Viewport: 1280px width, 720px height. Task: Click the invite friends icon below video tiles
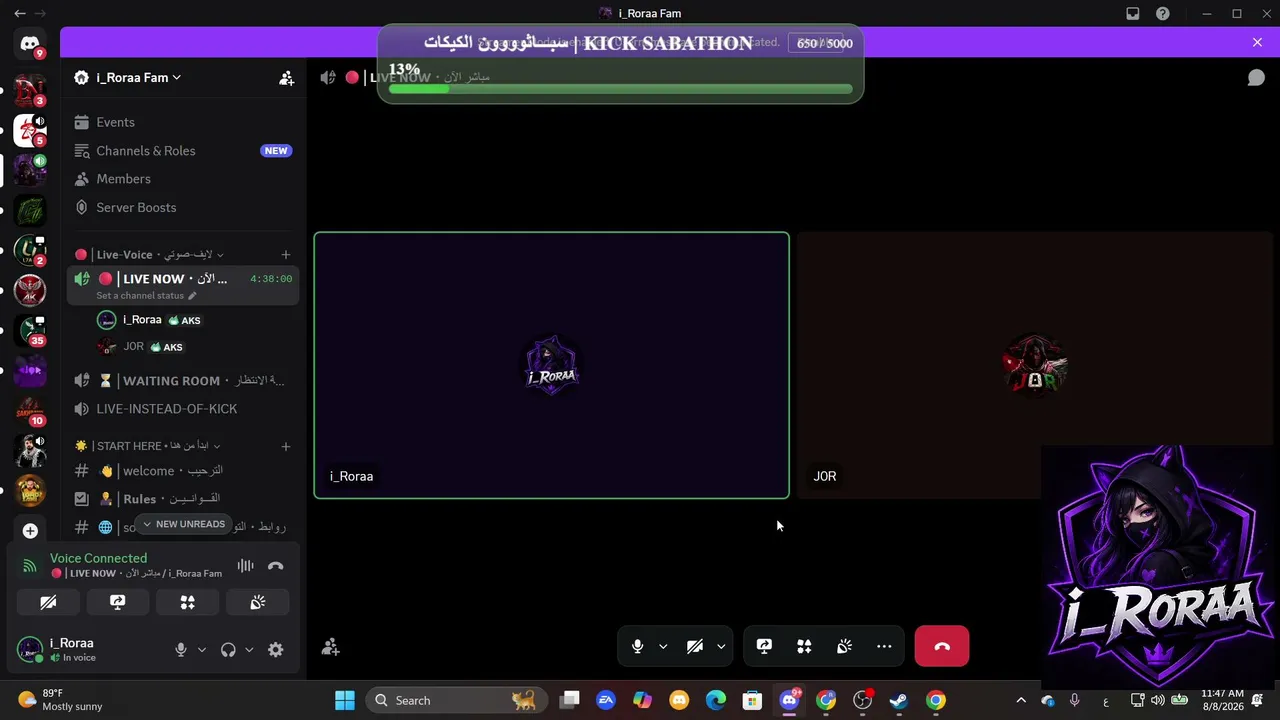click(x=330, y=647)
